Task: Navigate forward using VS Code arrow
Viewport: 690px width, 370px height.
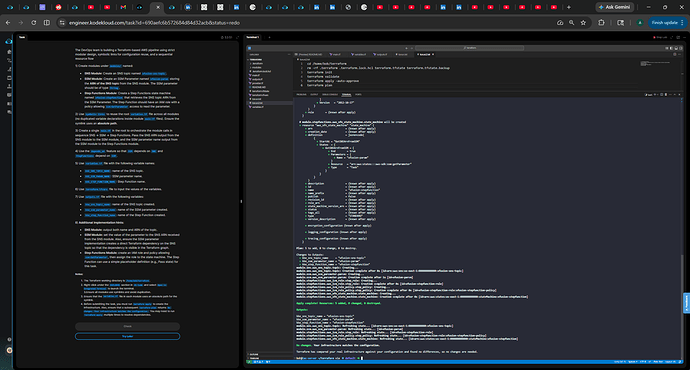Action: 412,48
